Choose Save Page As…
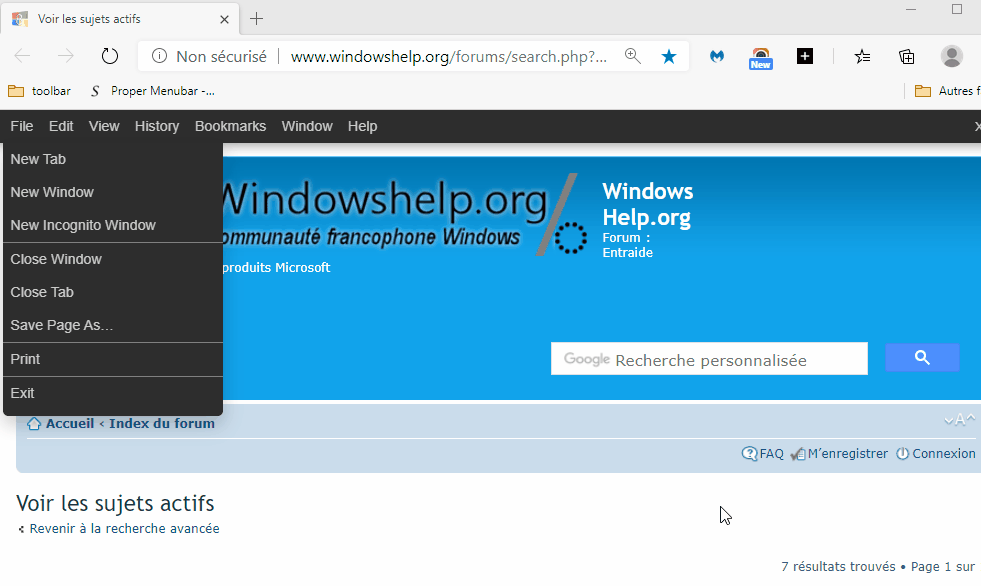 [x=113, y=326]
